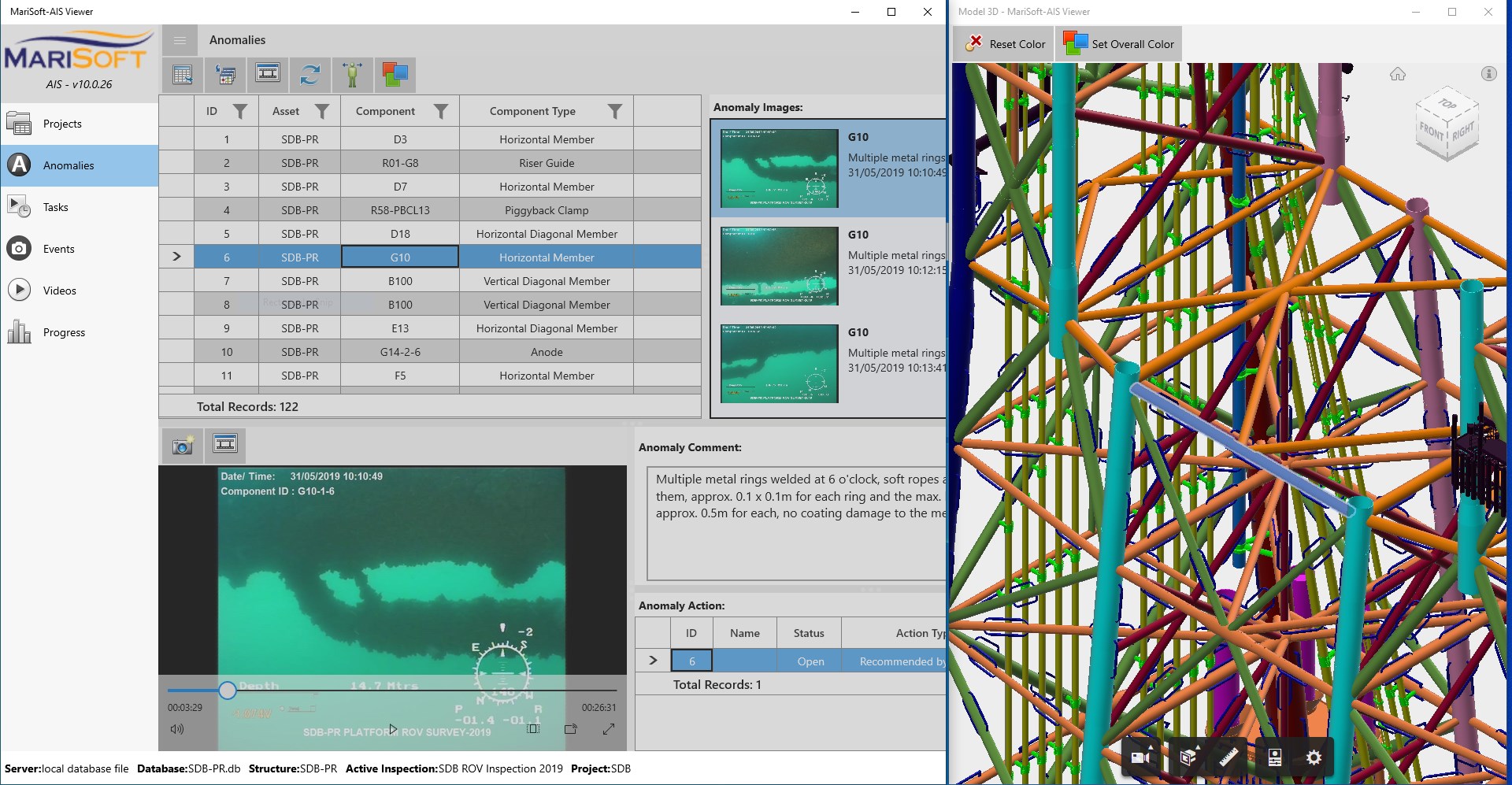Click the colored squares toolbar icon
This screenshot has width=1512, height=785.
[395, 75]
